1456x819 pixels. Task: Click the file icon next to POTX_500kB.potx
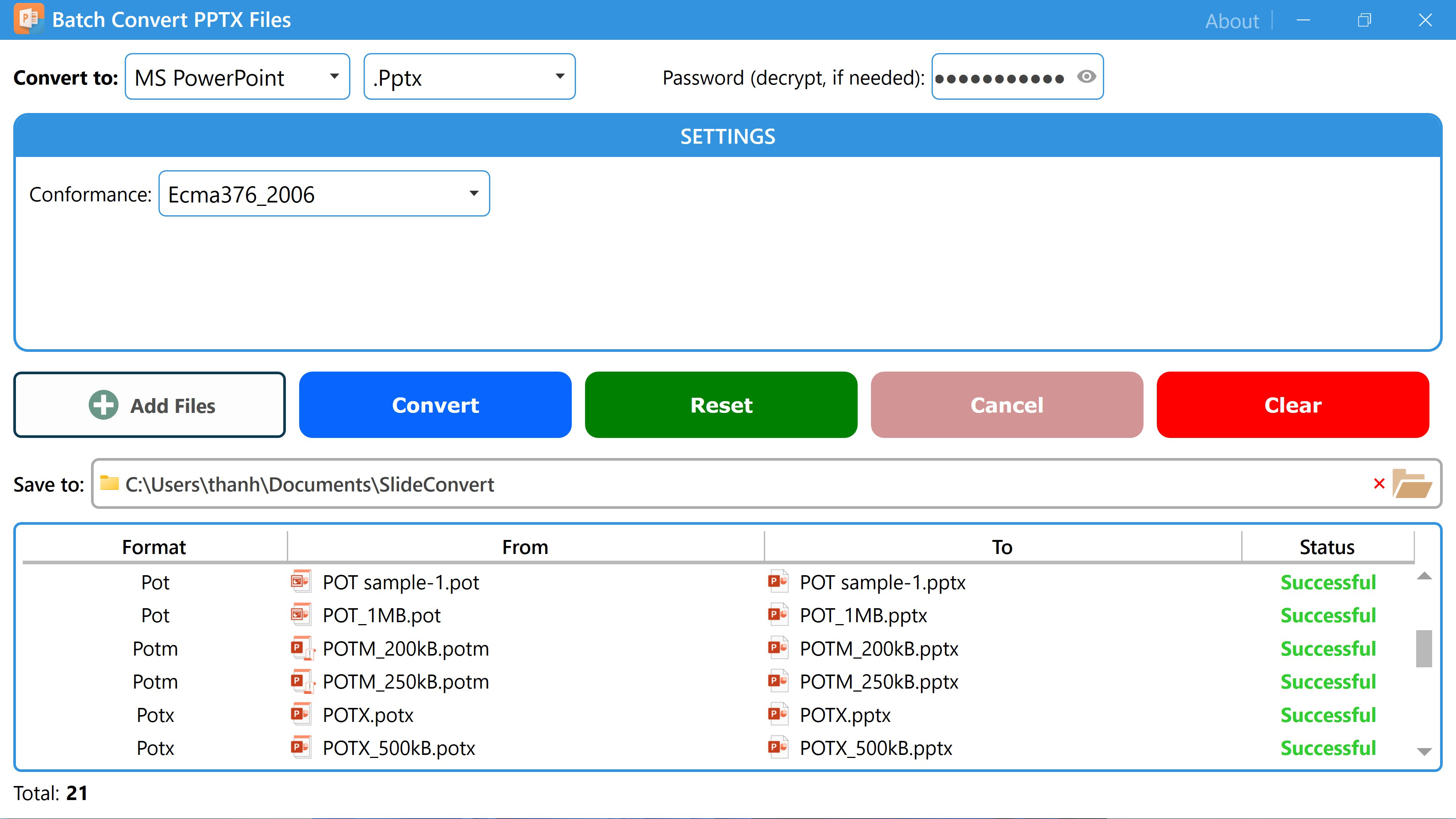click(x=301, y=747)
